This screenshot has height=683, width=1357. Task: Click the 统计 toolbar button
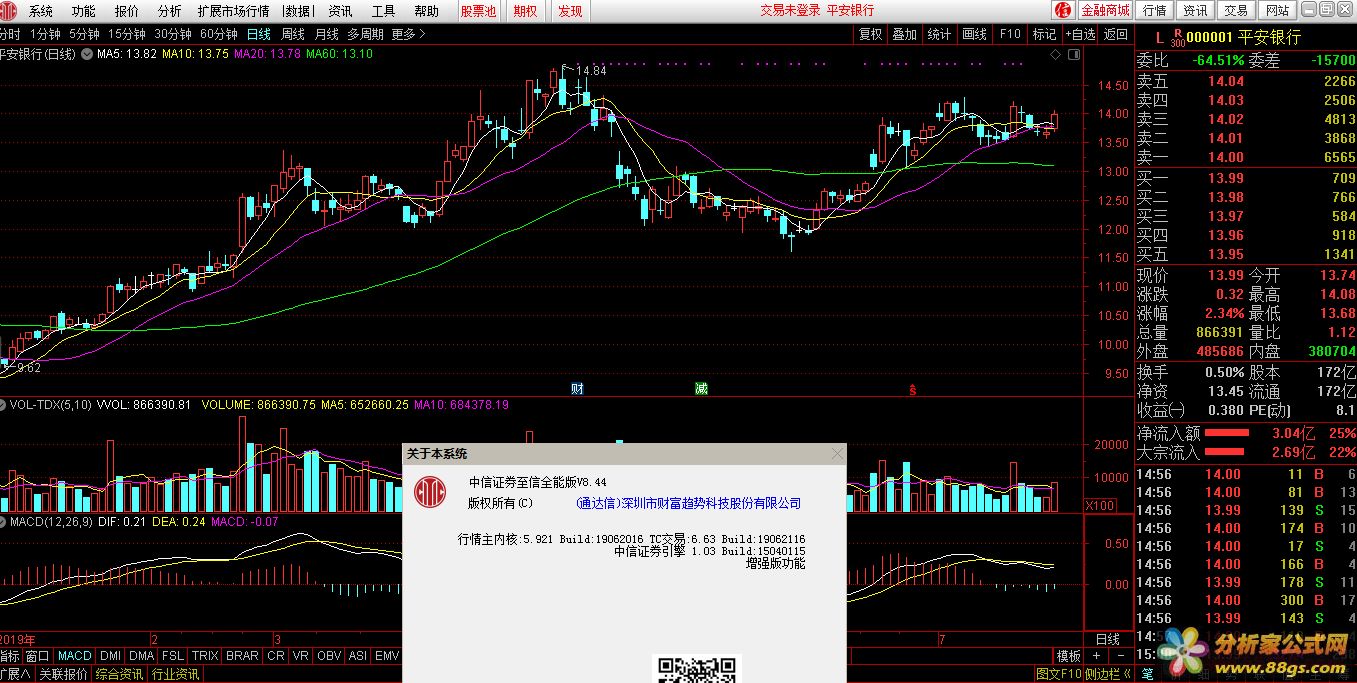(x=940, y=34)
